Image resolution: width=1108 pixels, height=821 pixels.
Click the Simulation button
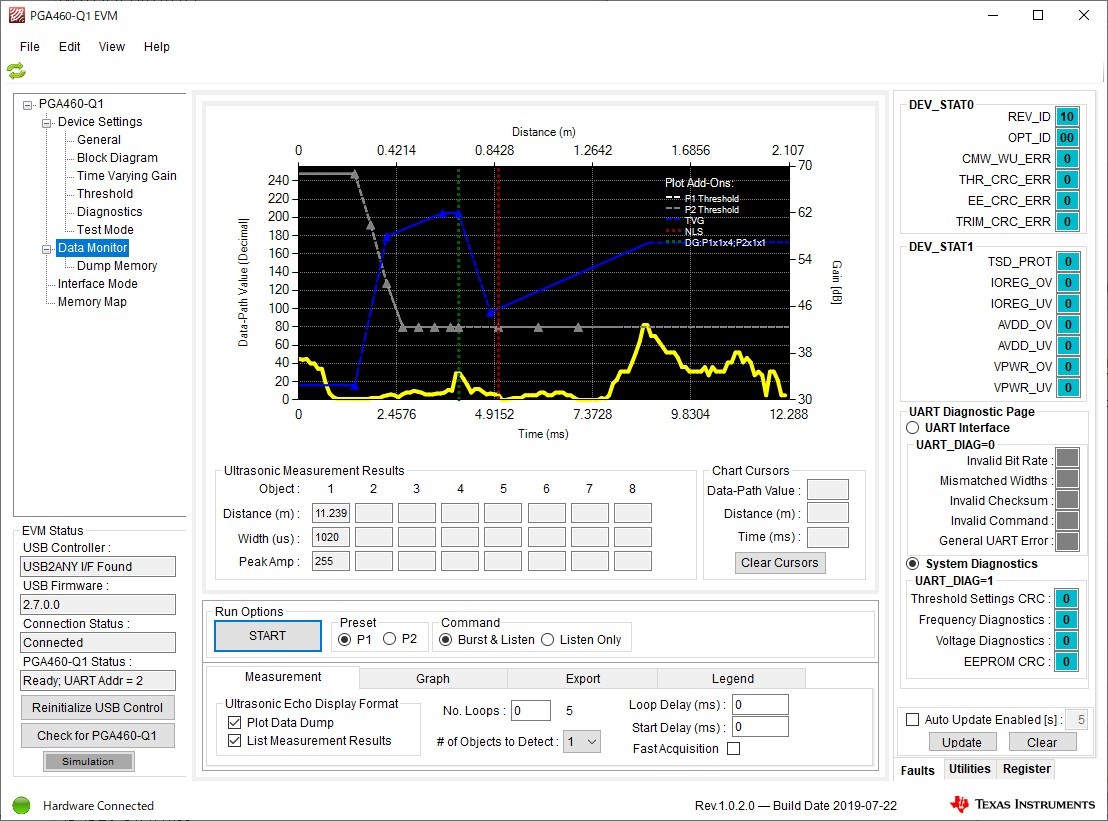pyautogui.click(x=88, y=762)
